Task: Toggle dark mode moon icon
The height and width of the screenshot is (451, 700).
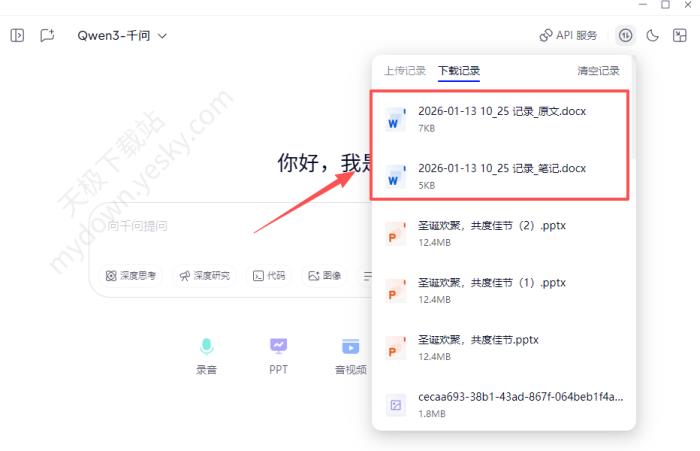Action: click(653, 35)
